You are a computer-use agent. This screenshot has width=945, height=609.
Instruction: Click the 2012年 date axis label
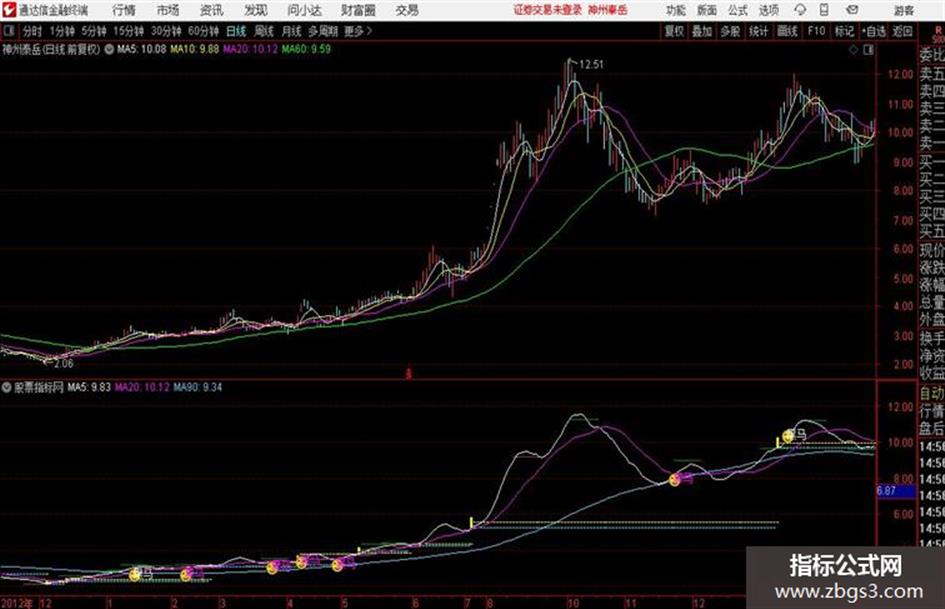point(17,603)
